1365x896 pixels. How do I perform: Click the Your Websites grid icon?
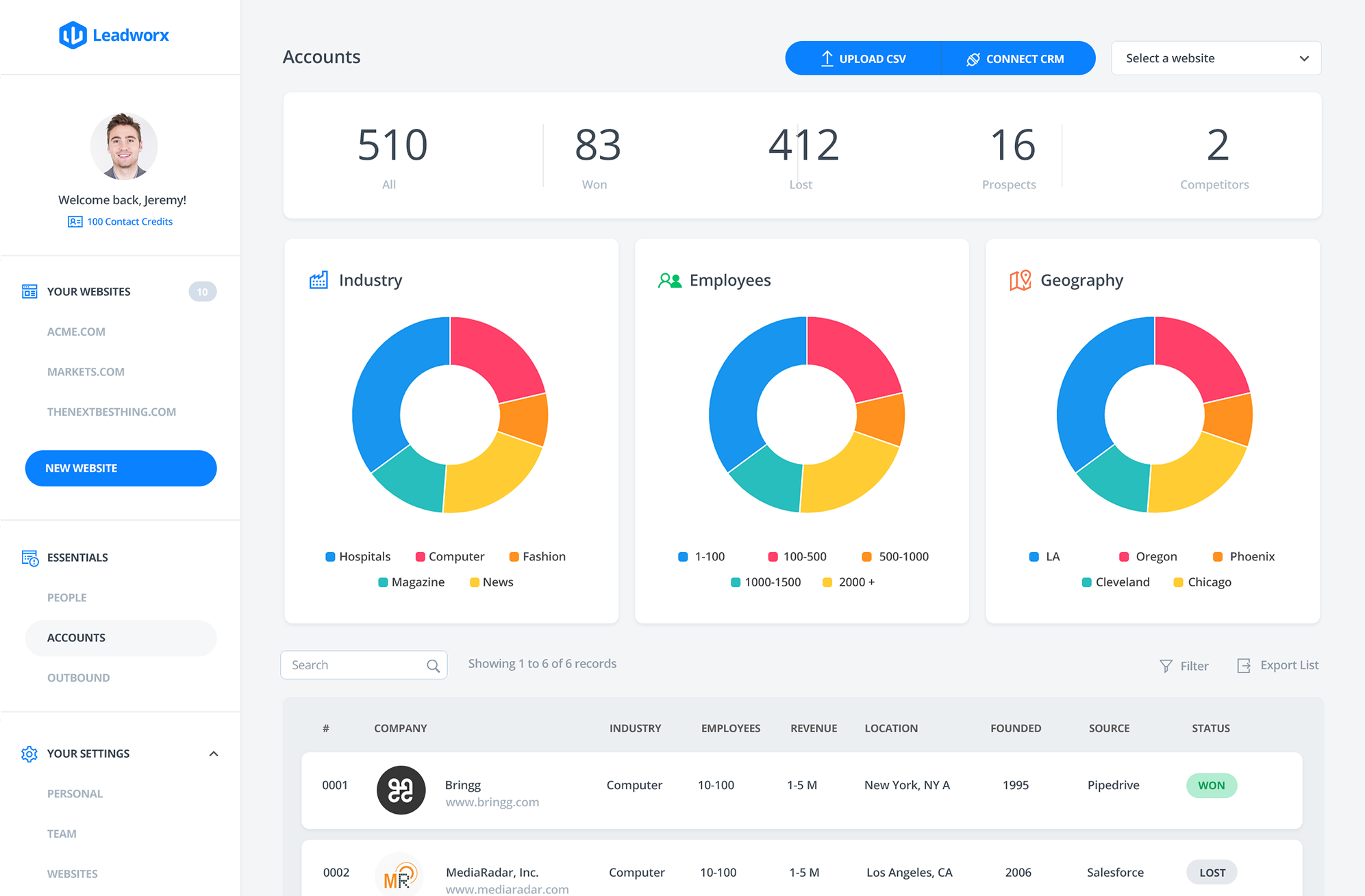coord(29,292)
